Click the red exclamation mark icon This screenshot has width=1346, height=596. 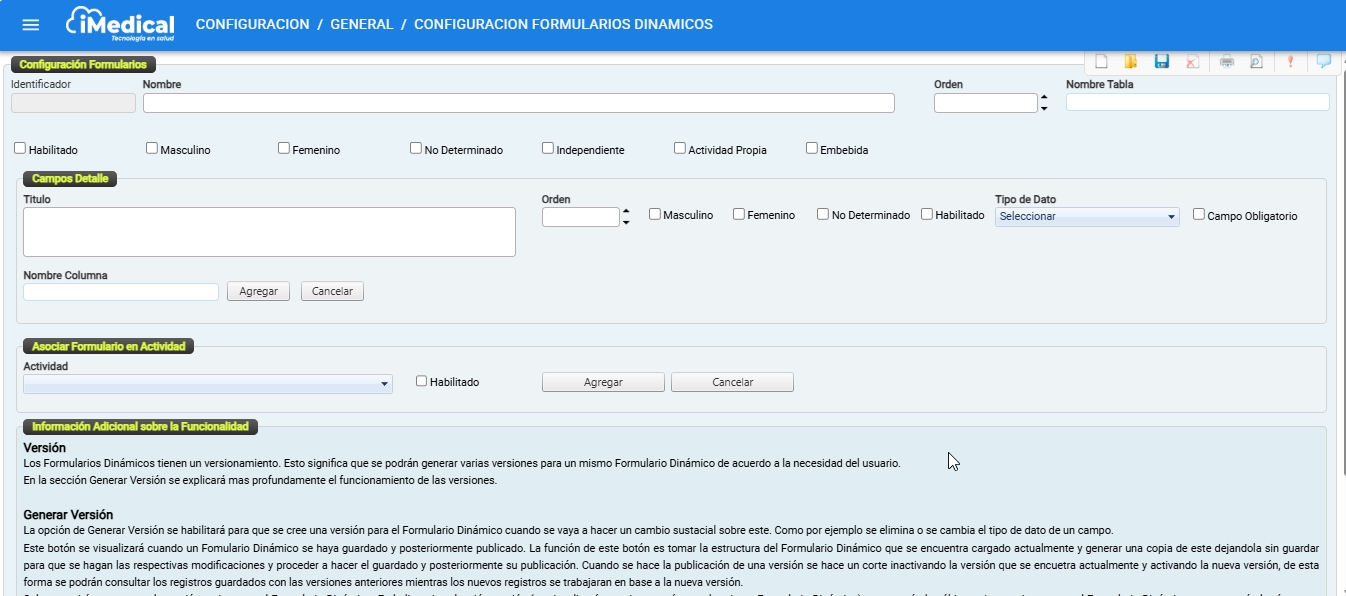tap(1290, 62)
